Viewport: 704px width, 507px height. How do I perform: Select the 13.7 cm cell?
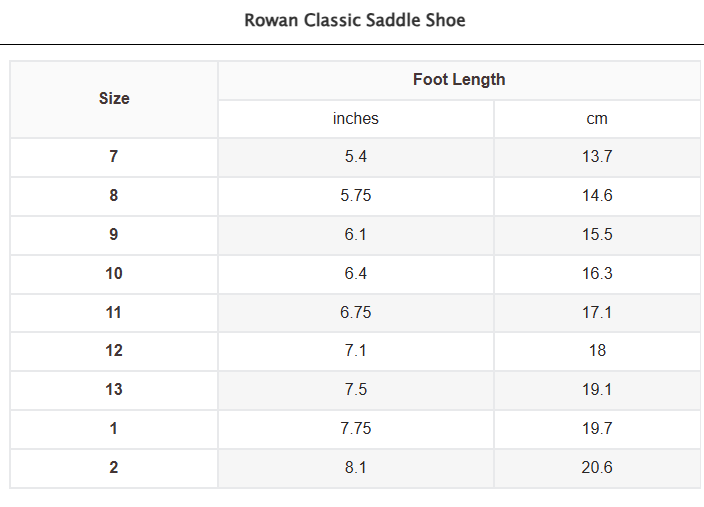[597, 157]
